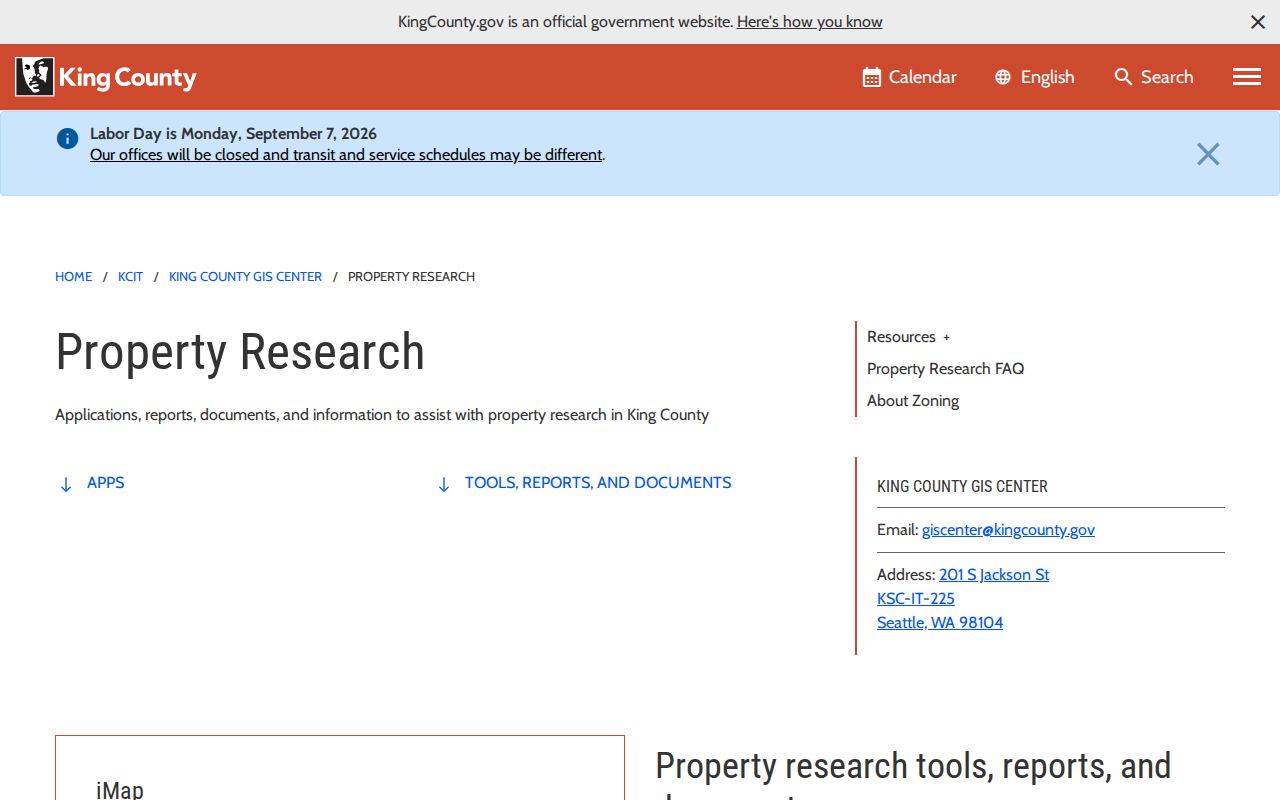Jump to the APPS section

pos(92,483)
